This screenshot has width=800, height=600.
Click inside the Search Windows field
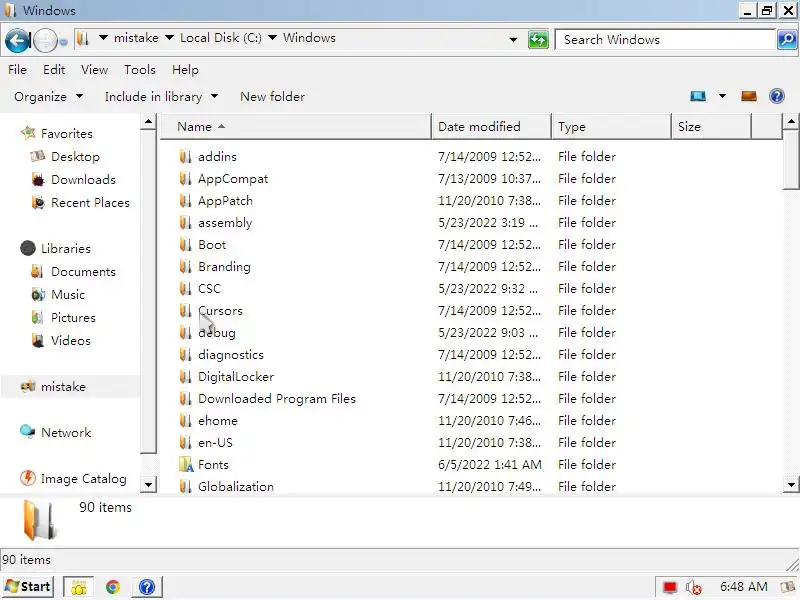point(665,39)
